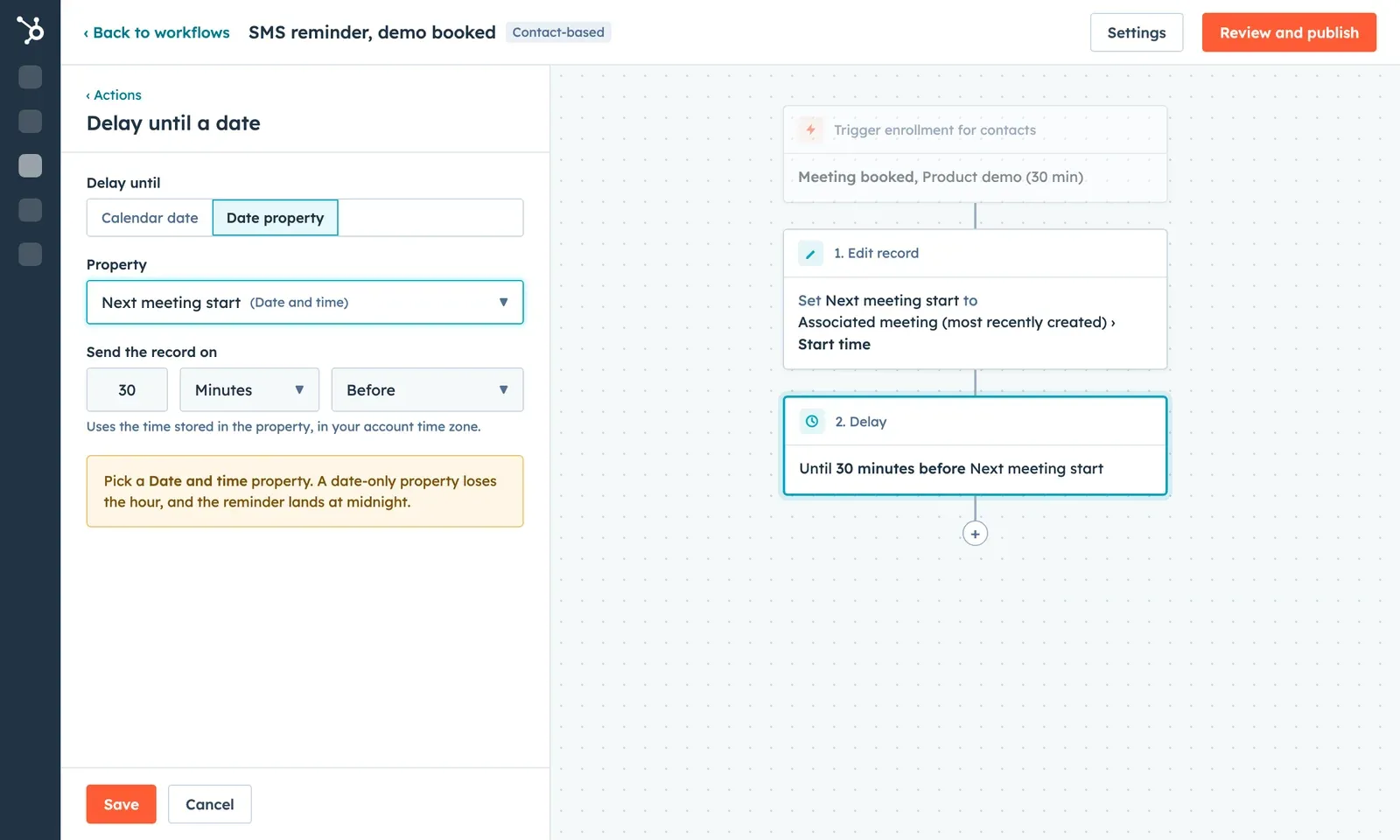Return to Actions list
The height and width of the screenshot is (840, 1400).
click(114, 94)
